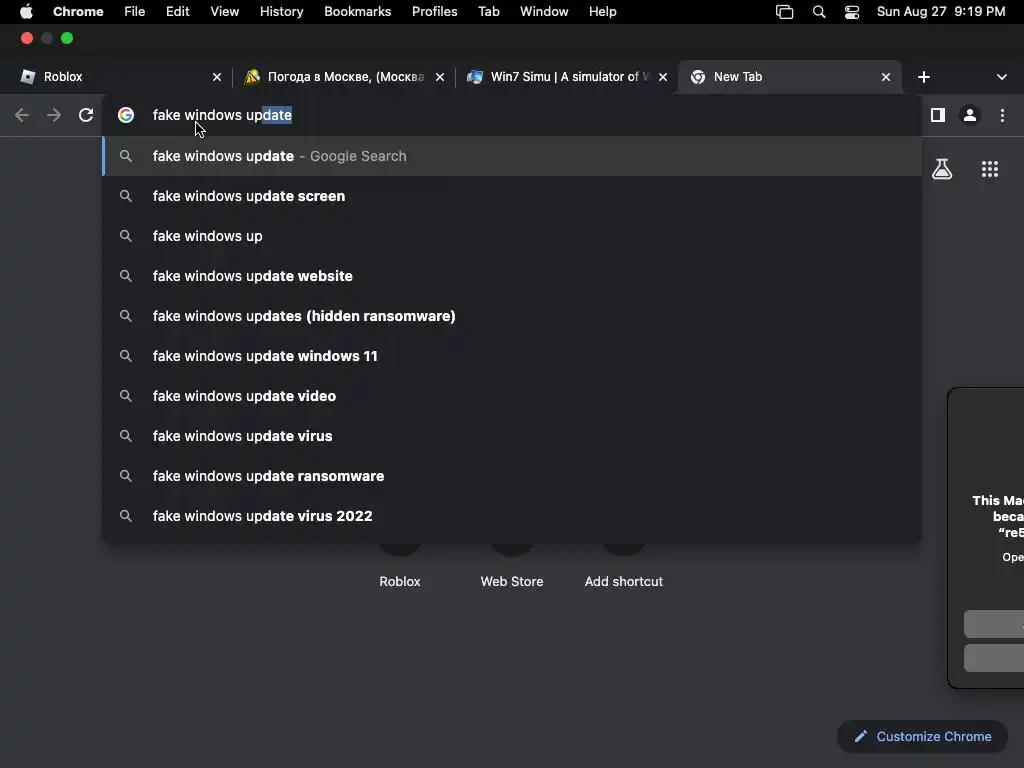Choose 'fake windows updates (hidden ransomware)' suggestion

coord(512,316)
